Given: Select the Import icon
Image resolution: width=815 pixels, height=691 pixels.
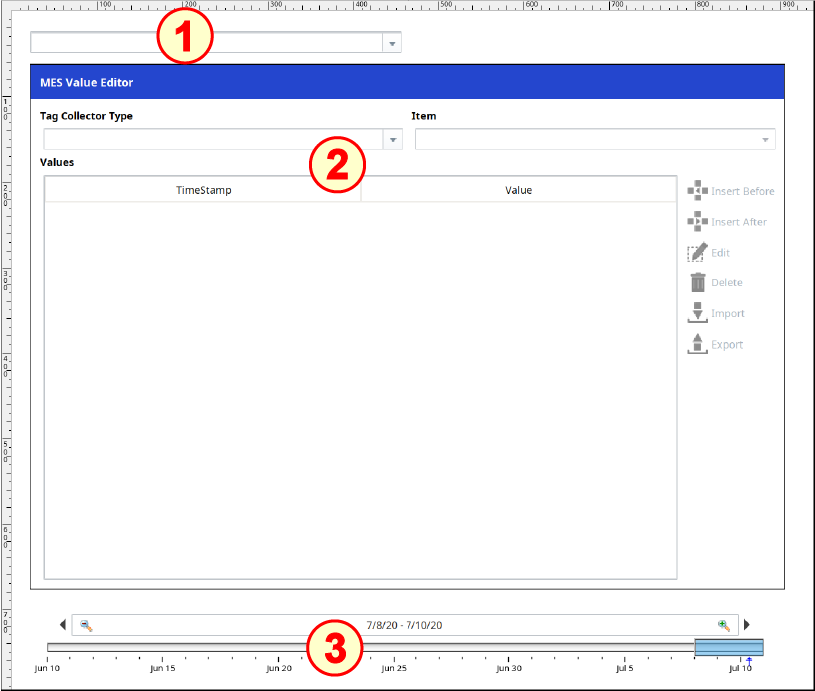Looking at the screenshot, I should pyautogui.click(x=697, y=313).
